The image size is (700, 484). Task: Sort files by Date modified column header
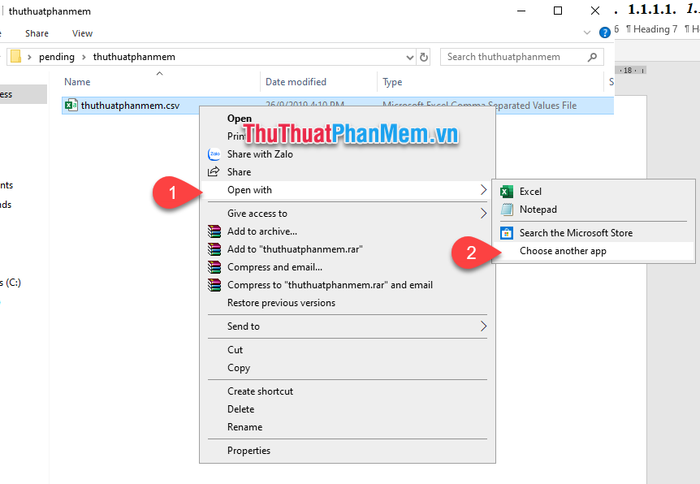[x=295, y=82]
